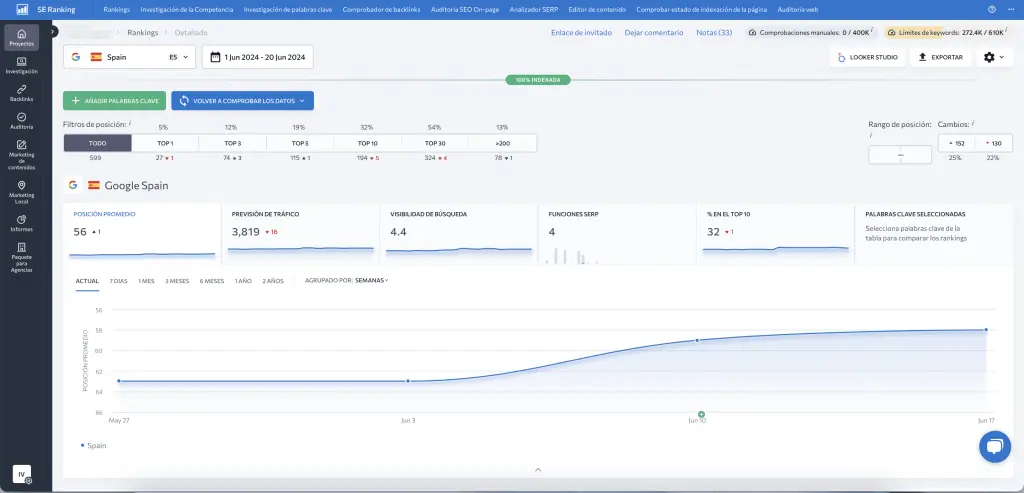Open Comprobar estado de indexación menu
The width and height of the screenshot is (1024, 493).
701,10
